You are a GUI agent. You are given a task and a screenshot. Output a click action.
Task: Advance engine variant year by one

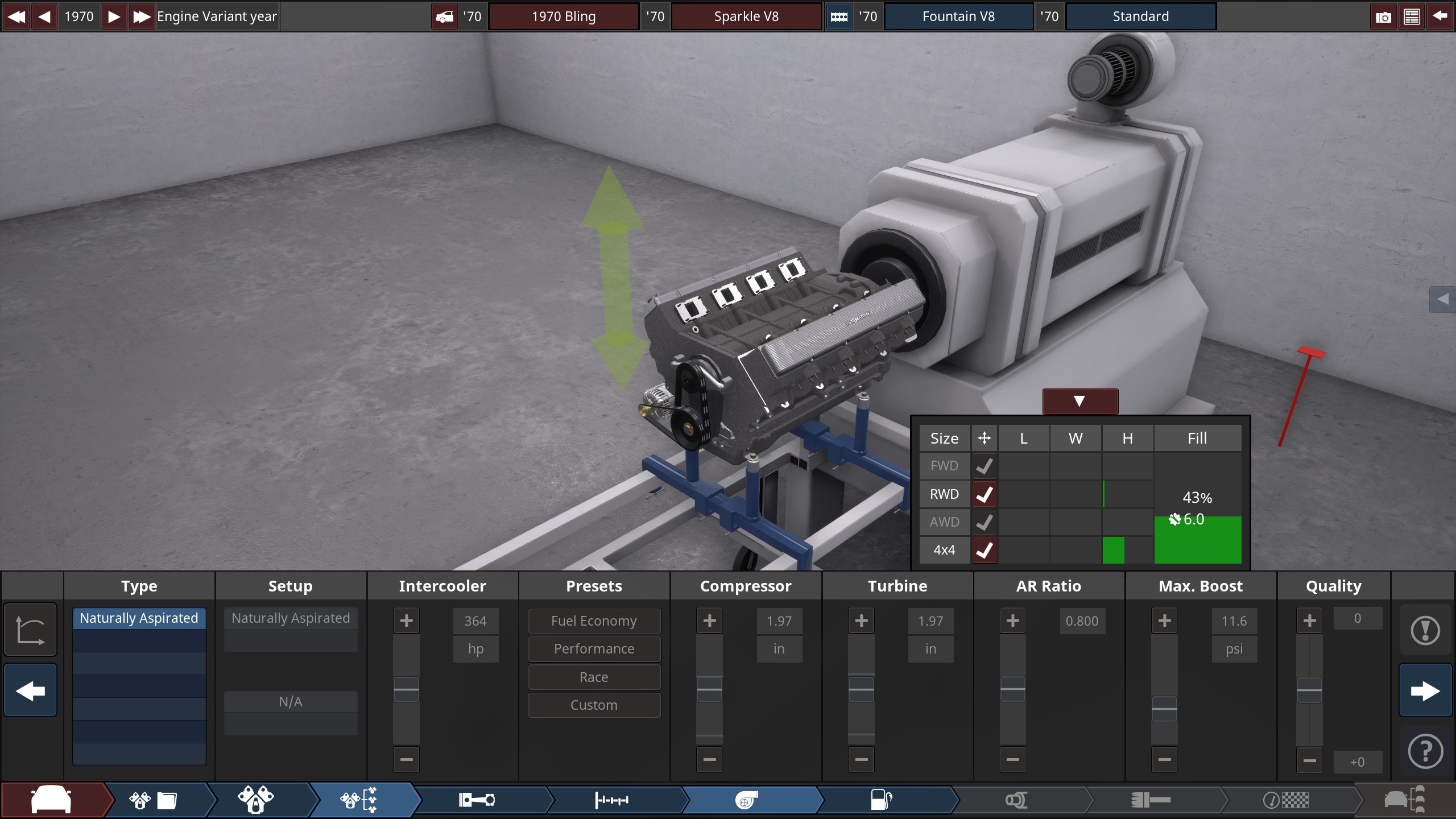click(x=113, y=16)
